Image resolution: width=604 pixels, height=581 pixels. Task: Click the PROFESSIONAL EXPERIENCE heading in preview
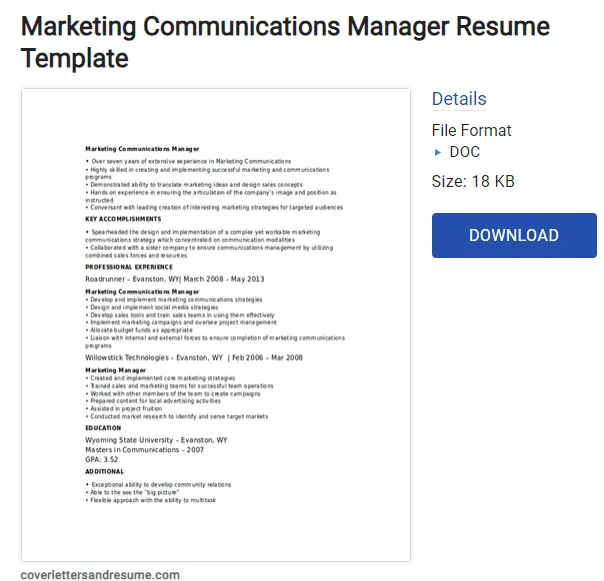click(129, 267)
